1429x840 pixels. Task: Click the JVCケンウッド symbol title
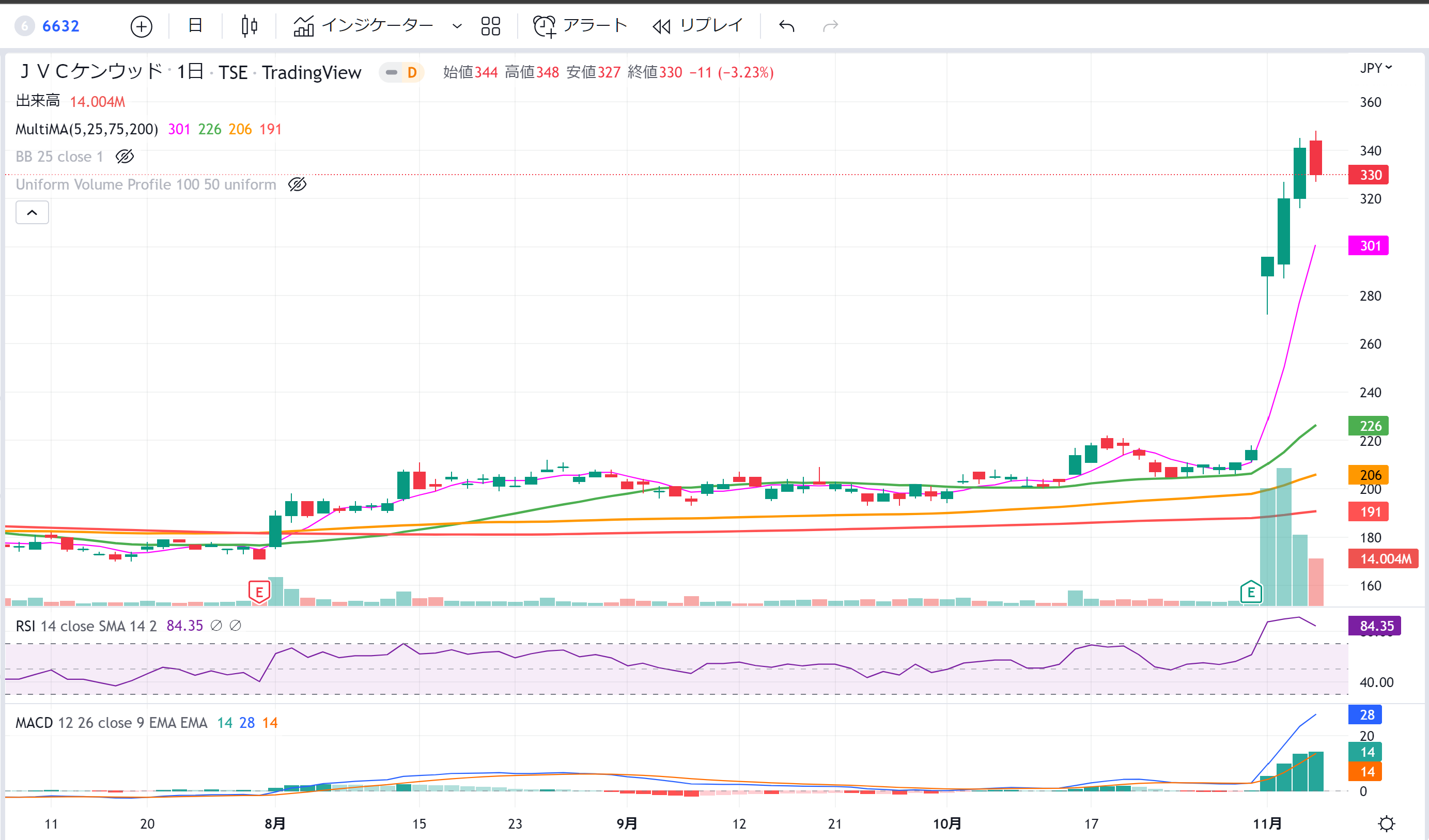click(91, 72)
